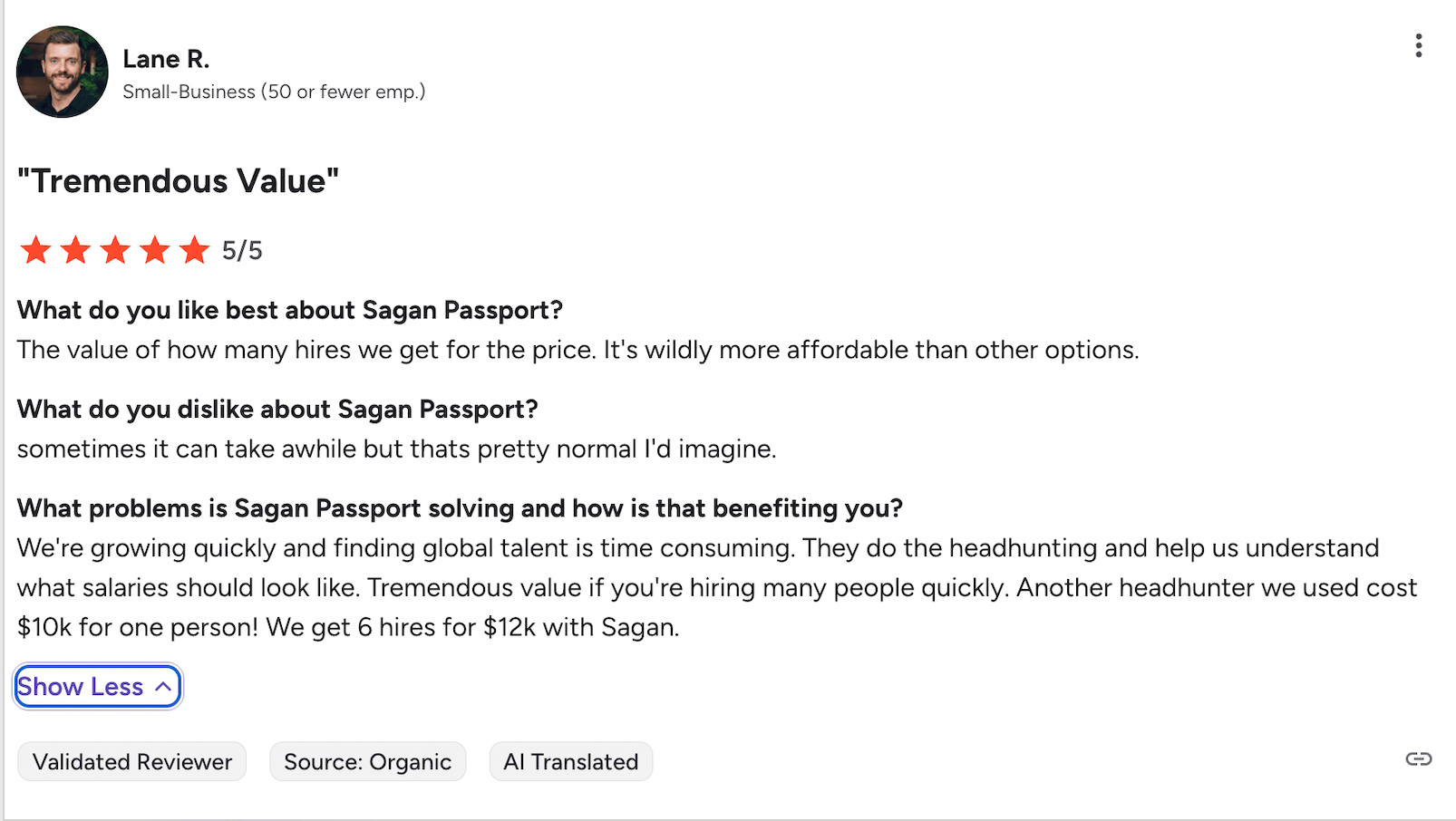Click the "What do you dislike" heading
Image resolution: width=1456 pixels, height=821 pixels.
277,409
